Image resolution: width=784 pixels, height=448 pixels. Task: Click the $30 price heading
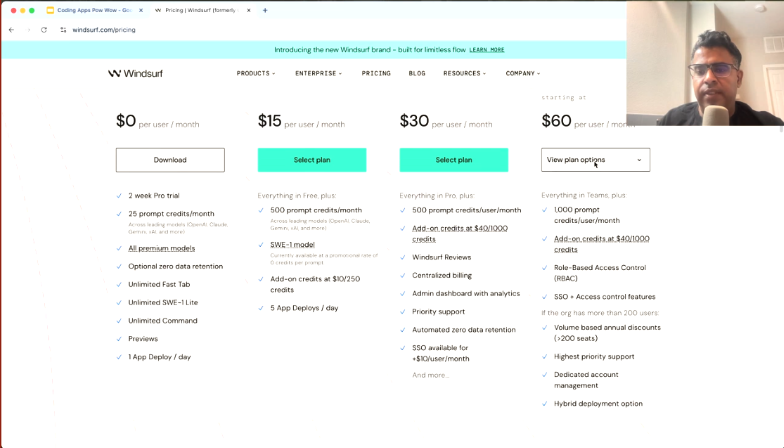click(414, 121)
